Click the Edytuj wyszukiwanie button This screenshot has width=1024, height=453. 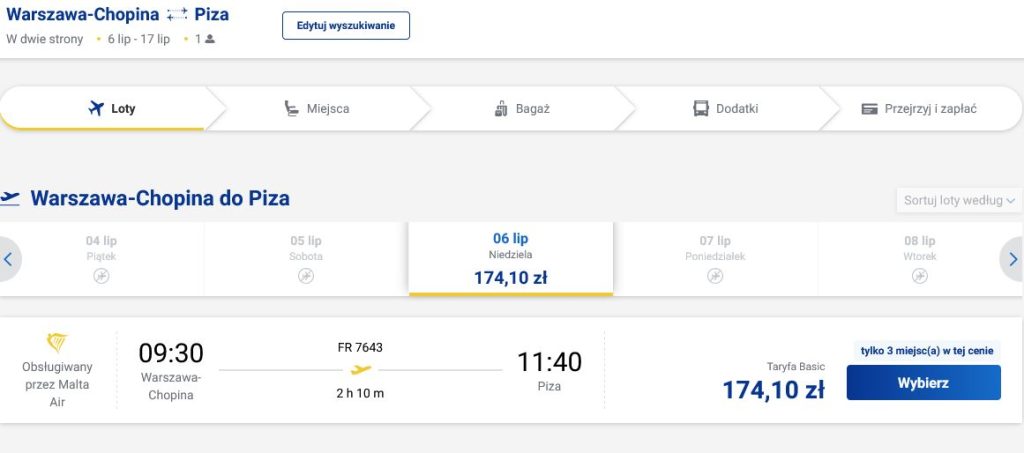(346, 25)
